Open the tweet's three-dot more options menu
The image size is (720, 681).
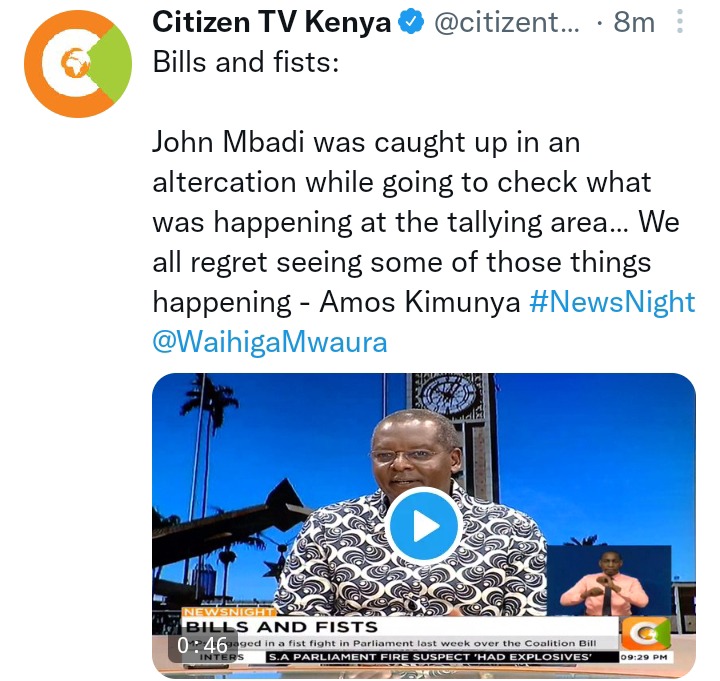coord(680,21)
